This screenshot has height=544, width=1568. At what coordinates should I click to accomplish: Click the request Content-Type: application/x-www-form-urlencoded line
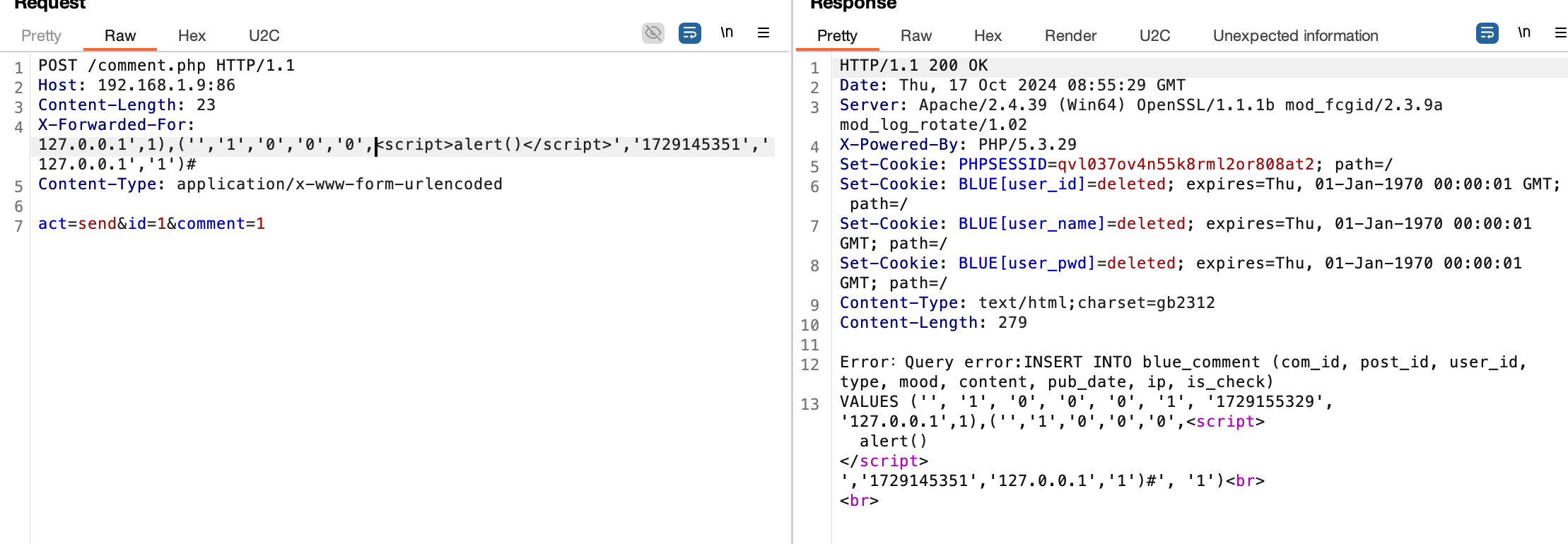pyautogui.click(x=270, y=184)
